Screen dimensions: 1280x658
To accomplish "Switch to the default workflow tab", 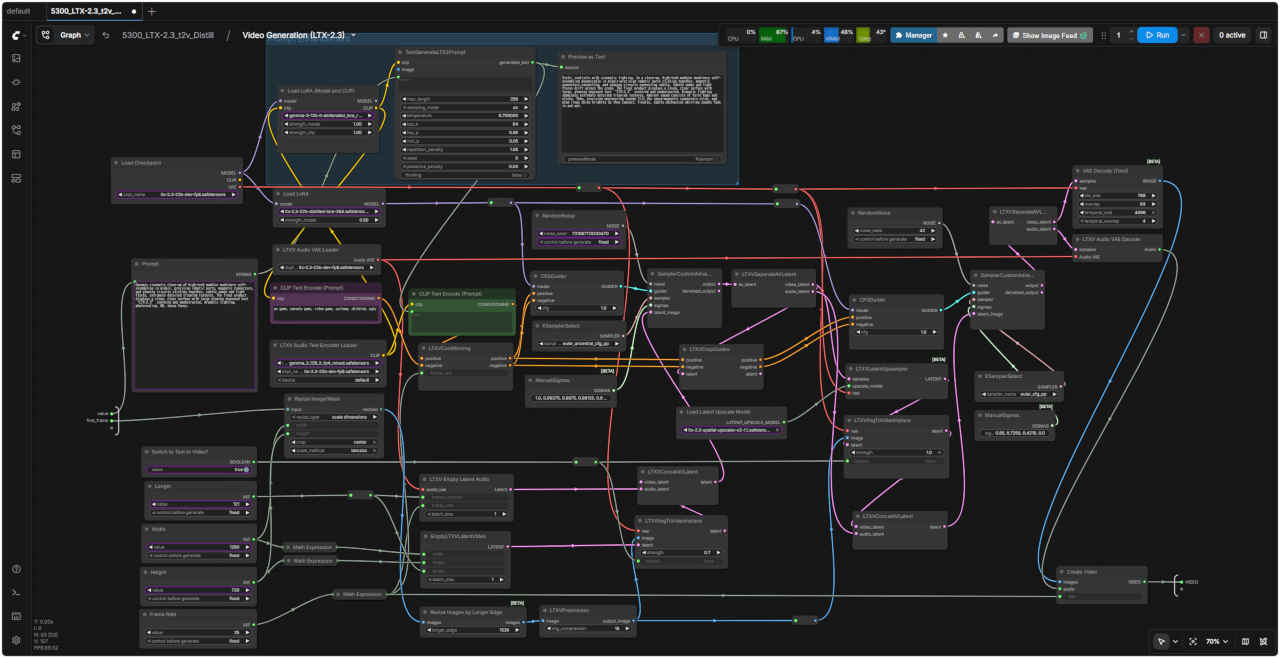I will point(18,11).
